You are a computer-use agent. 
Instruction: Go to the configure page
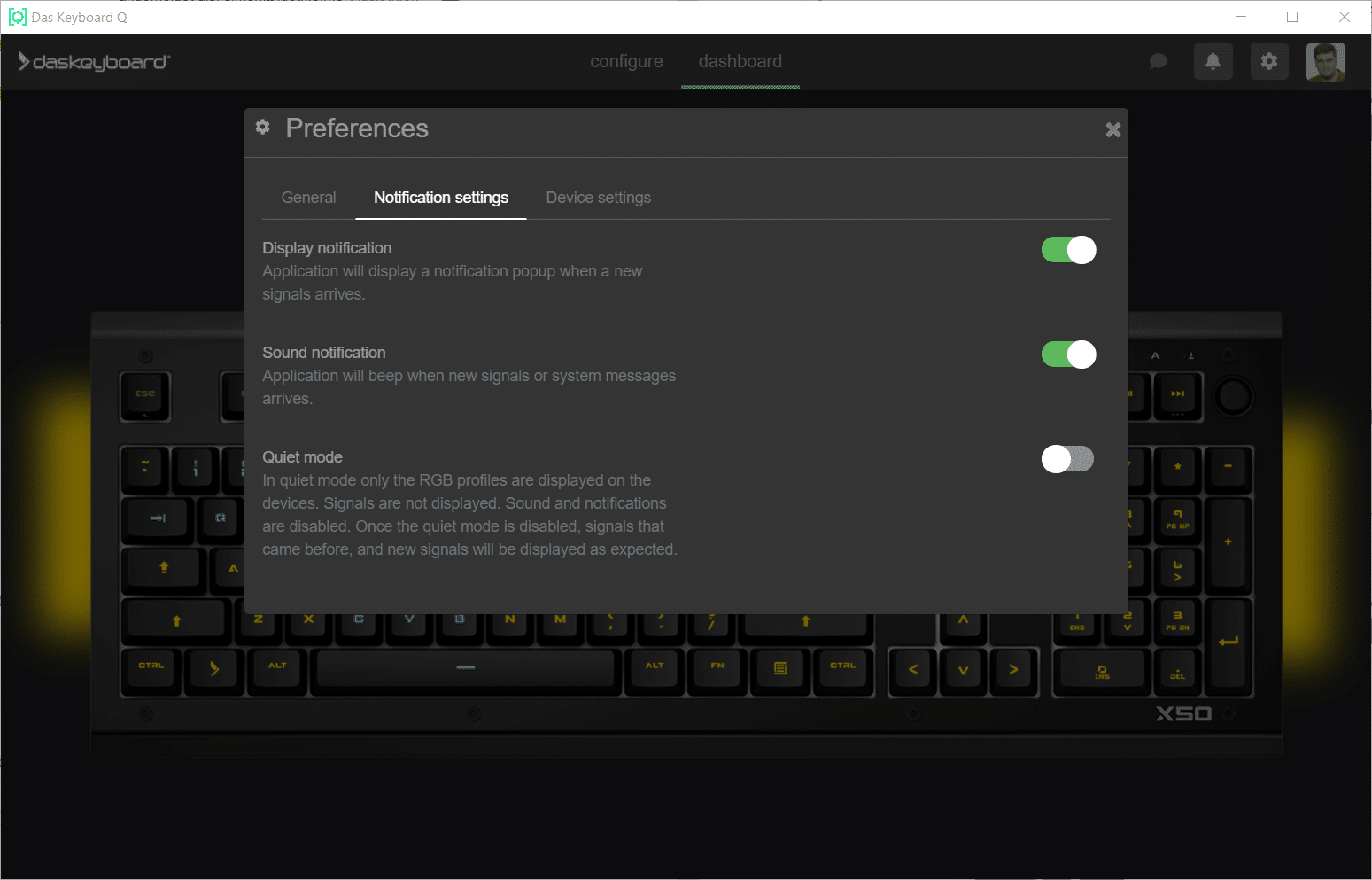coord(626,61)
